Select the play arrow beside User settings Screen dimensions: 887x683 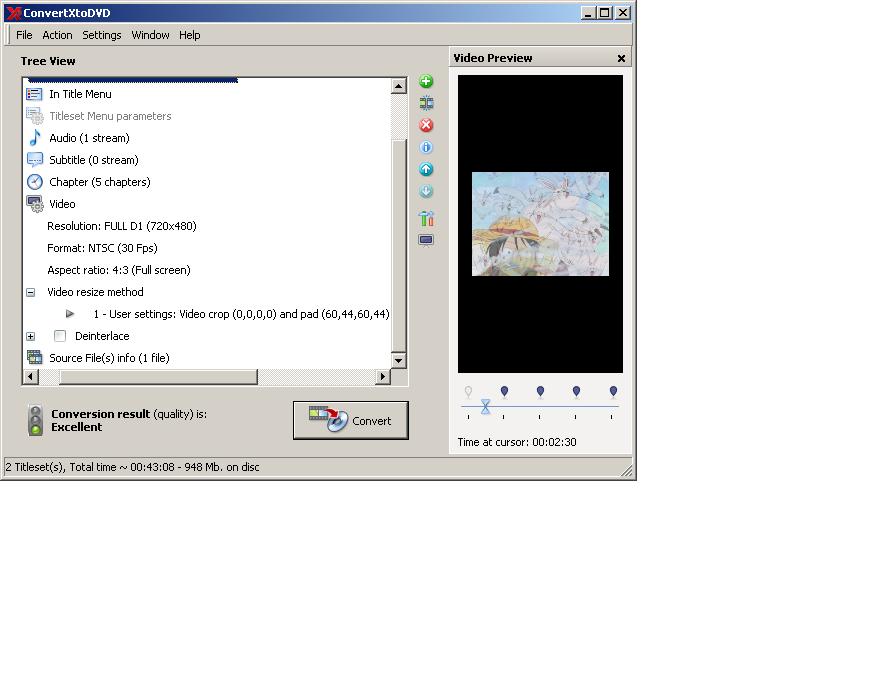pyautogui.click(x=70, y=313)
